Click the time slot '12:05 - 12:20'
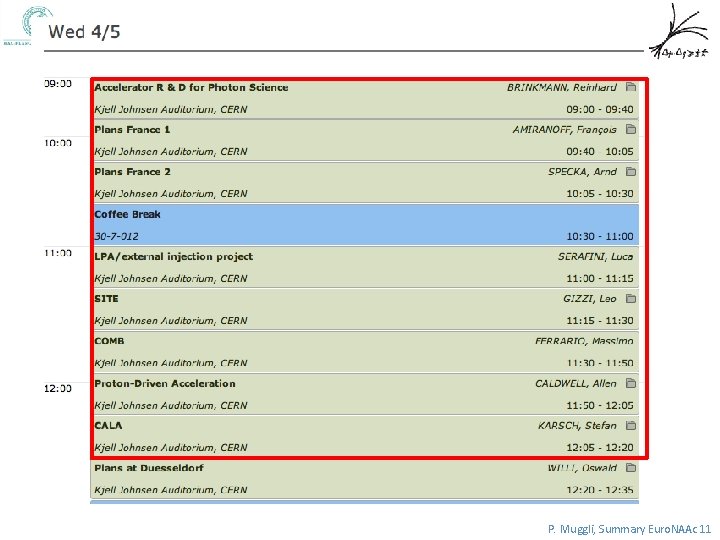The image size is (720, 540). 600,447
